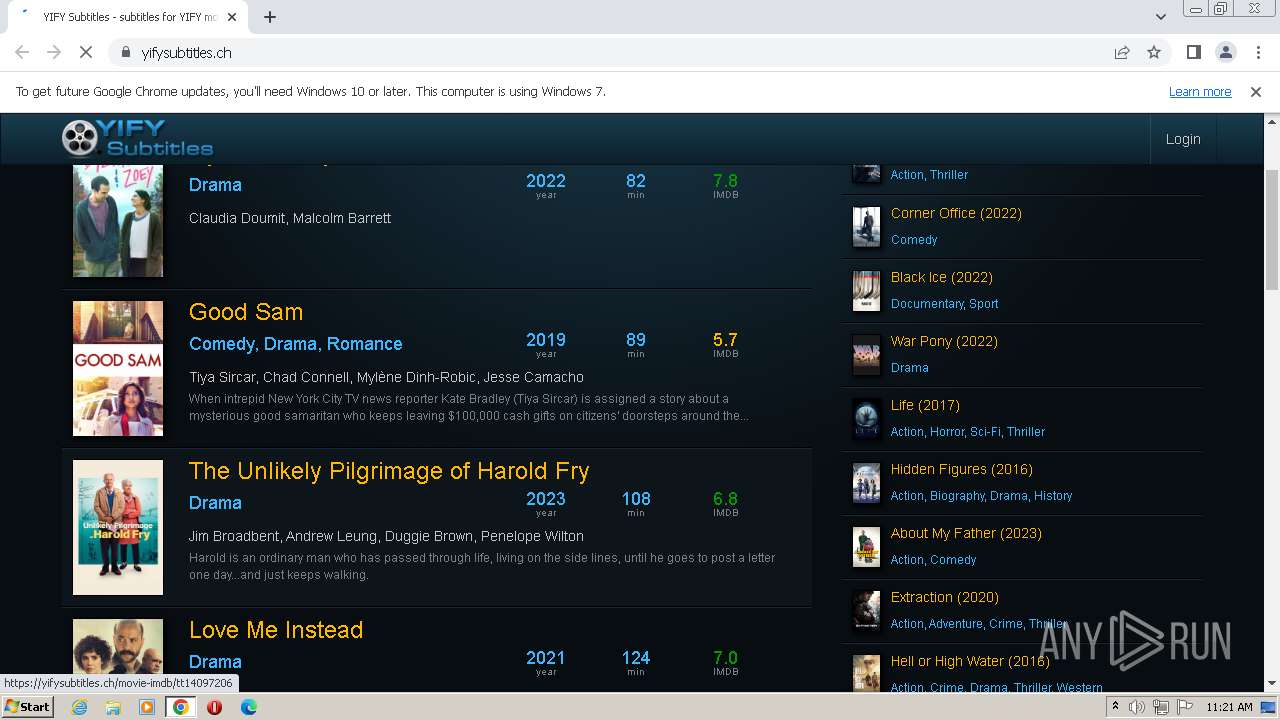The image size is (1280, 720).
Task: Open About My Father (2023) in sidebar
Action: pyautogui.click(x=966, y=533)
